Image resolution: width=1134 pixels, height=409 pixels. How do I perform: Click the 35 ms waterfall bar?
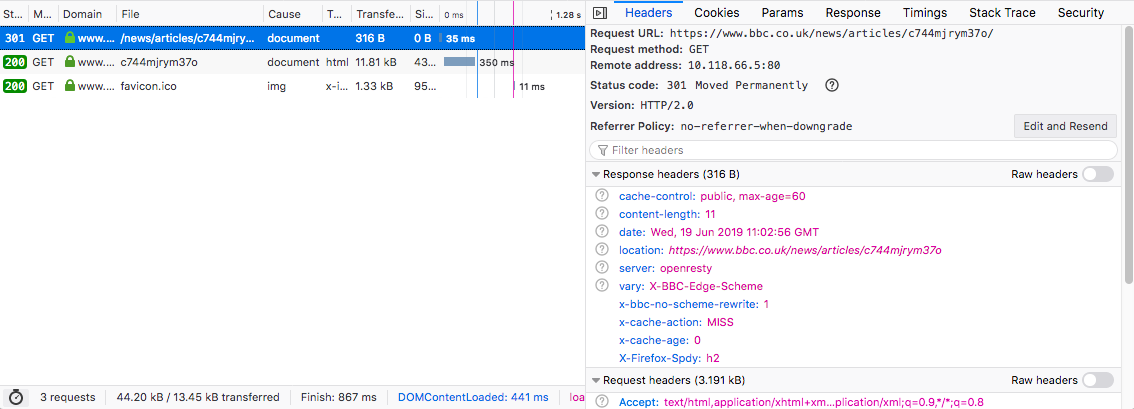[x=441, y=38]
